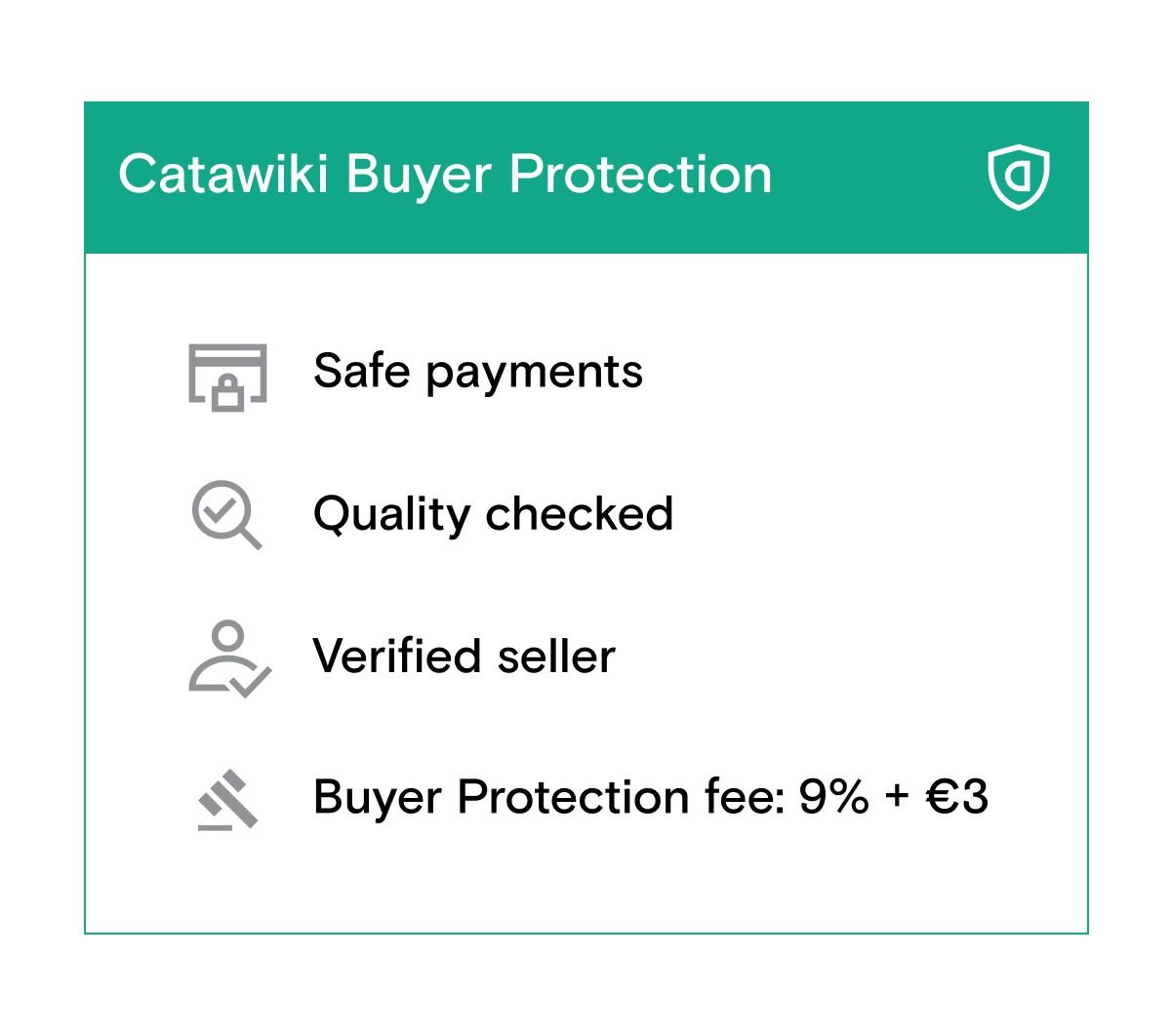Click the word payments in first row

click(534, 374)
